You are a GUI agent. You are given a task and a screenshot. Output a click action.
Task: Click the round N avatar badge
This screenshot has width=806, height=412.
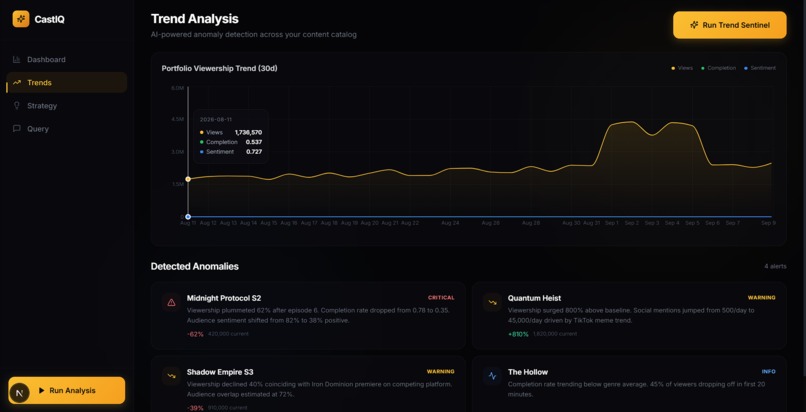point(20,394)
